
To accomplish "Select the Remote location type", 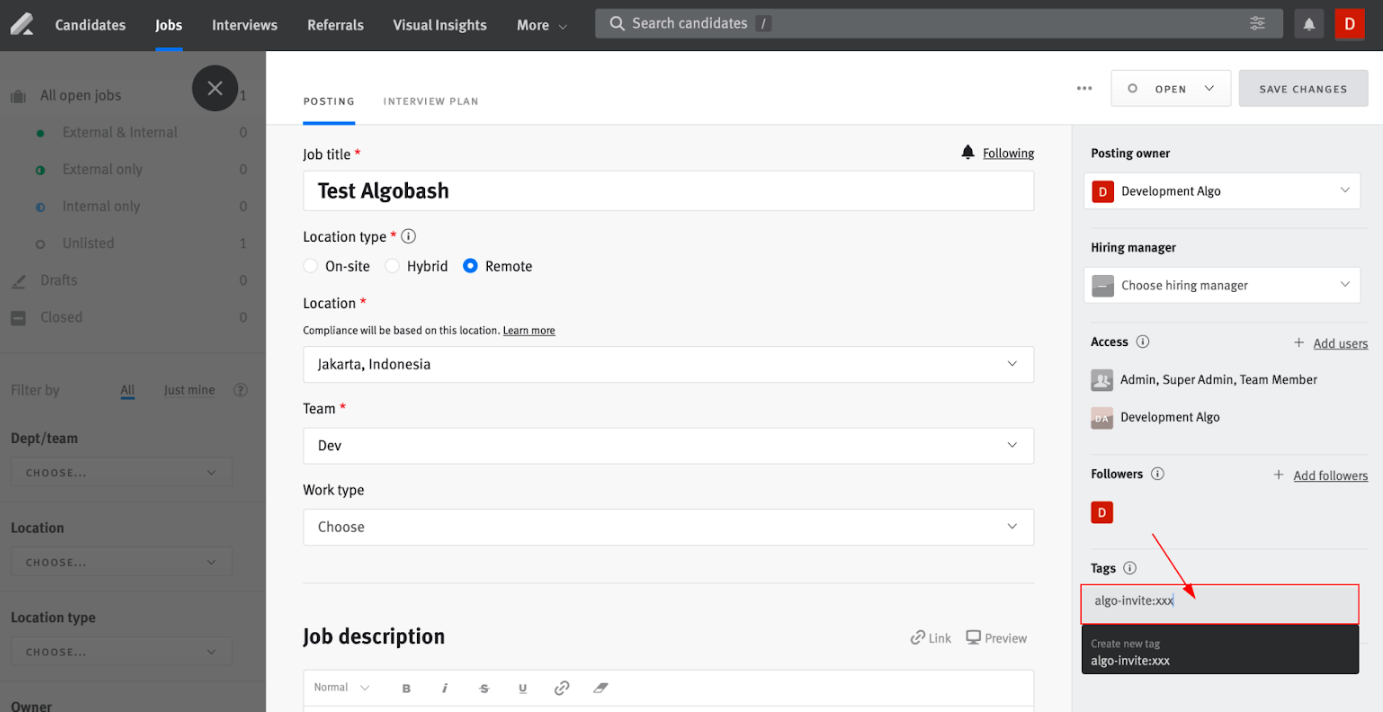I will point(470,266).
